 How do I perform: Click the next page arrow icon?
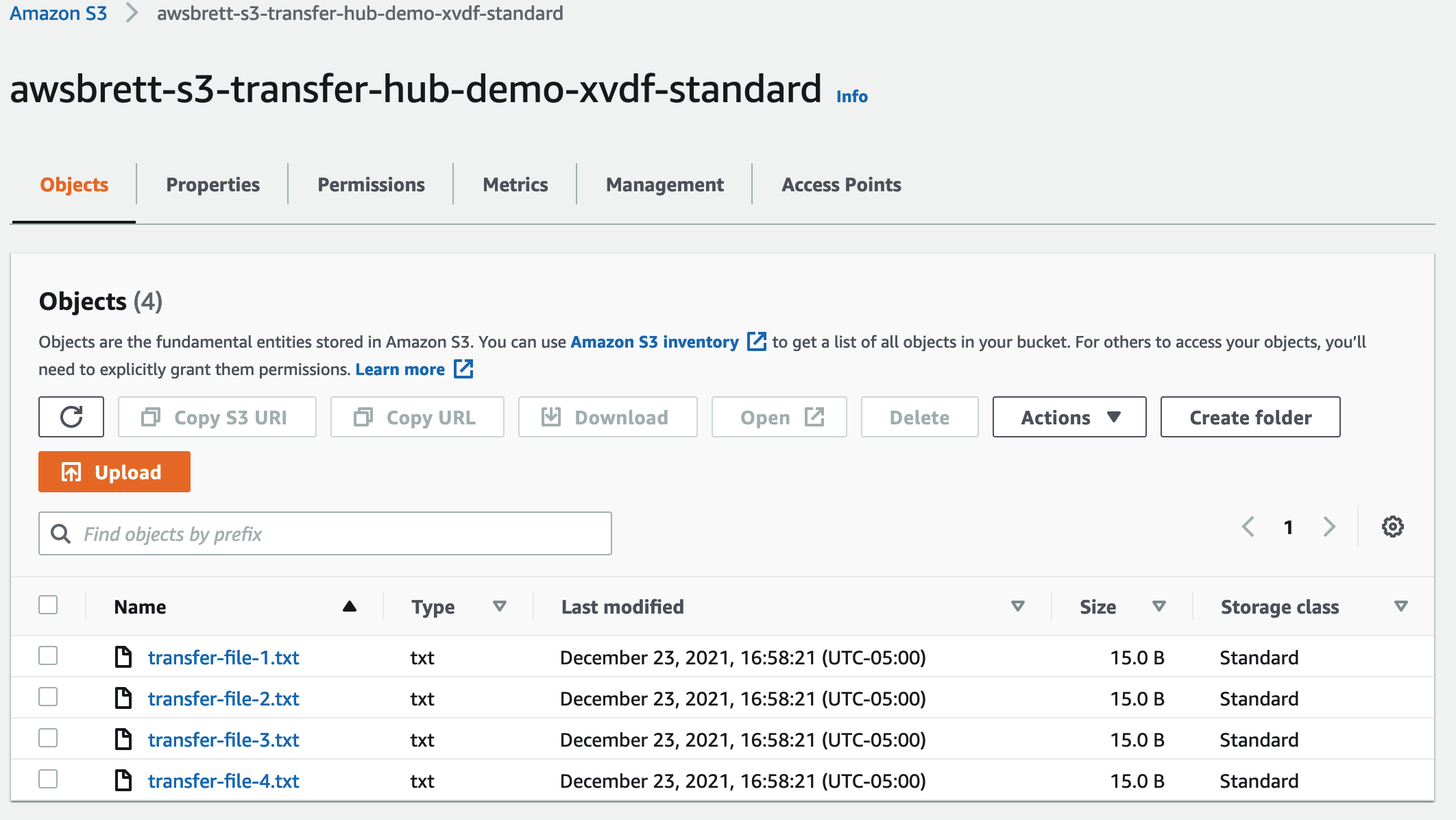tap(1329, 527)
